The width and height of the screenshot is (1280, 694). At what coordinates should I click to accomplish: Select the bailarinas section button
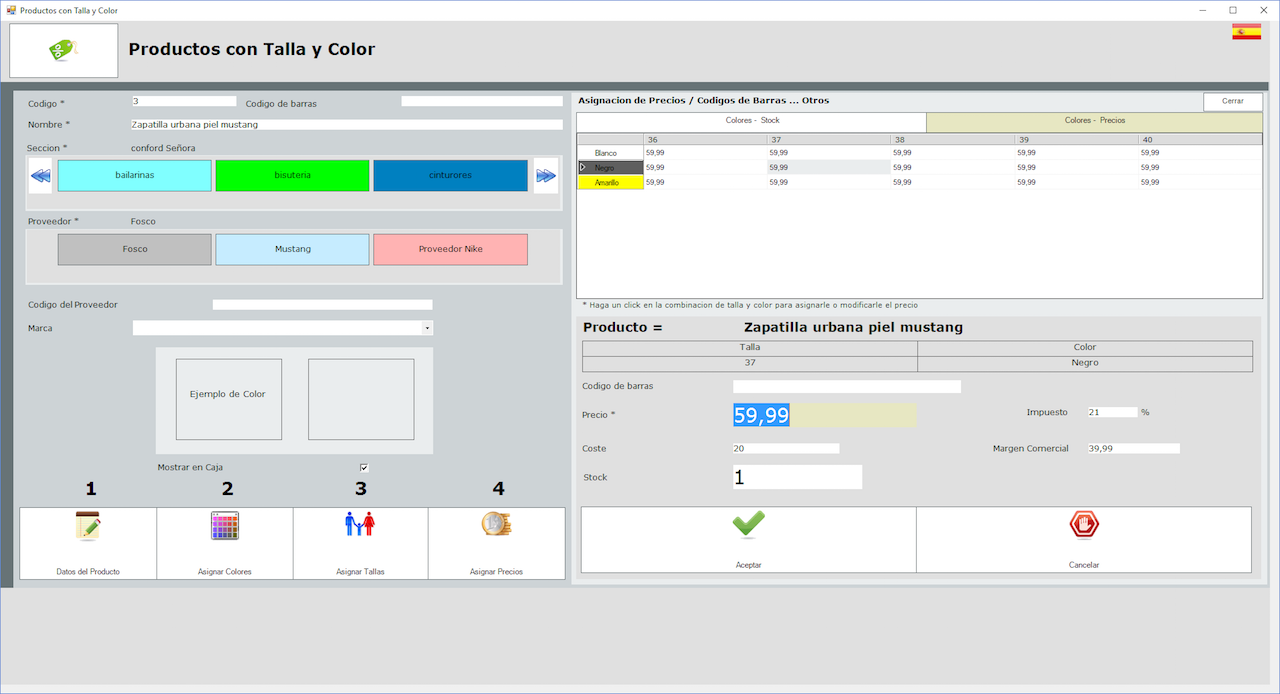click(134, 176)
